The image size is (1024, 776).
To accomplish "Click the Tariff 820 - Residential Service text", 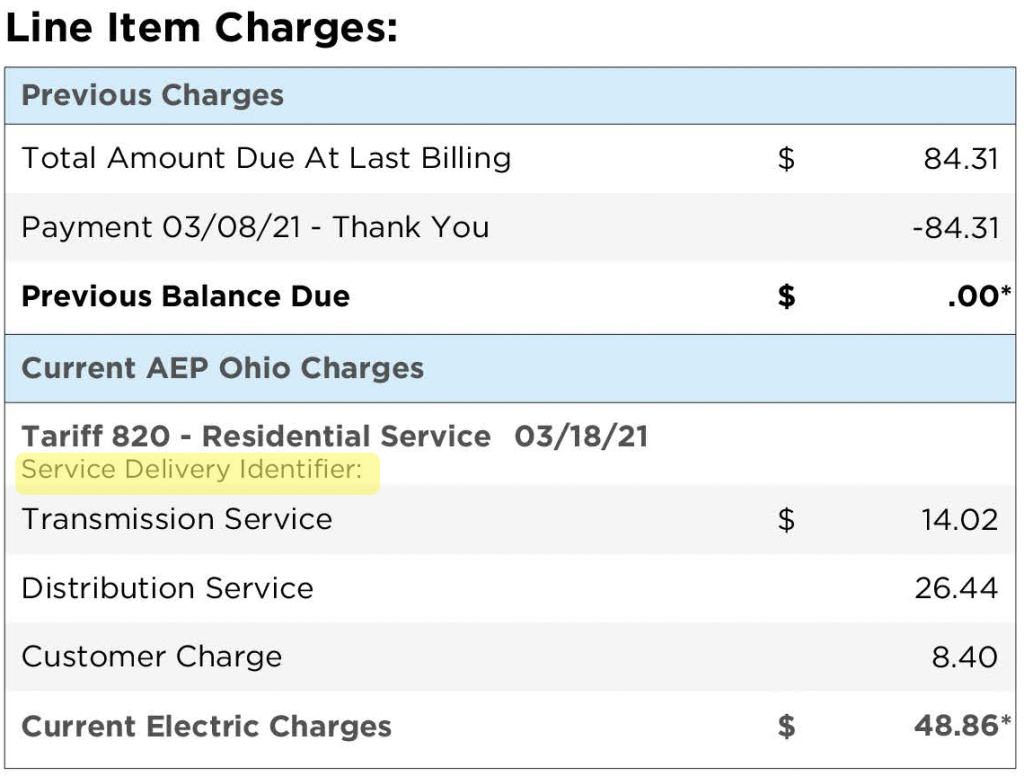I will 256,437.
